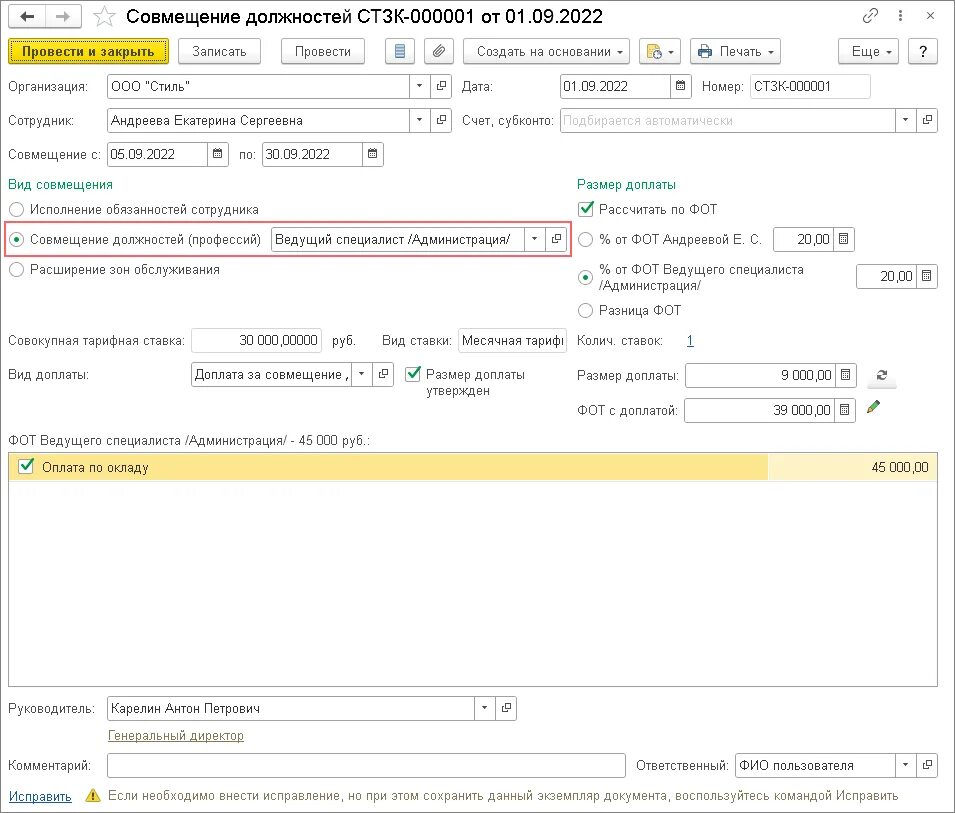
Task: Open the Сотрудник record via open icon
Action: click(x=441, y=120)
